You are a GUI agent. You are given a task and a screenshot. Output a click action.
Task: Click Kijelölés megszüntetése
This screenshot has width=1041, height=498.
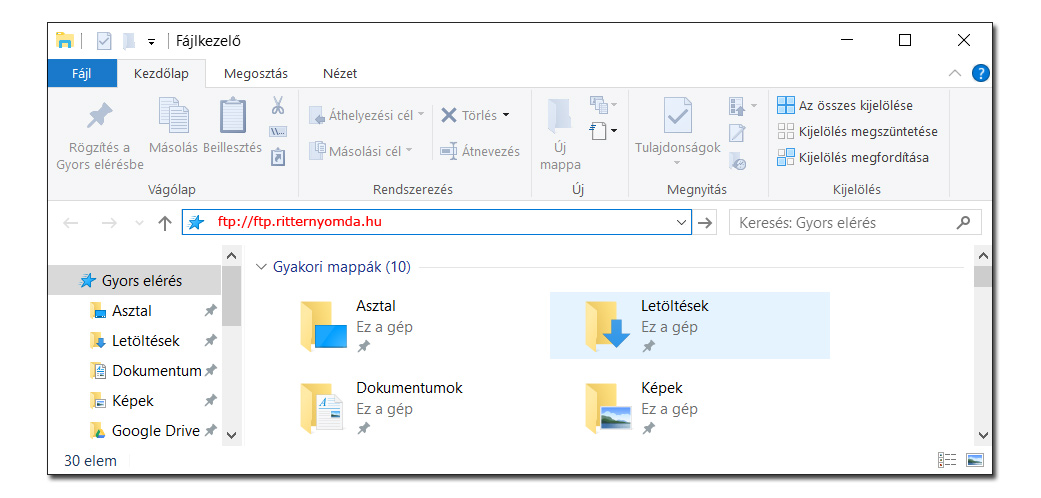pyautogui.click(x=857, y=131)
